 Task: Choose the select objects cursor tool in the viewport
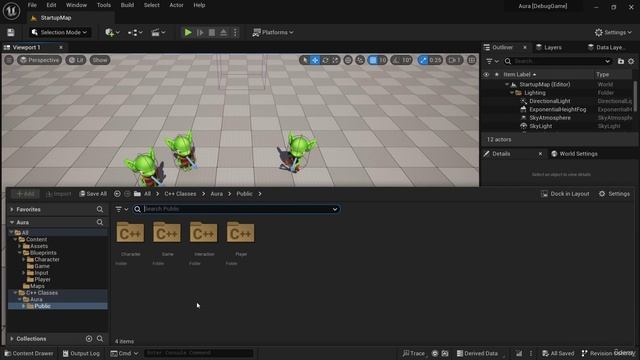point(304,60)
